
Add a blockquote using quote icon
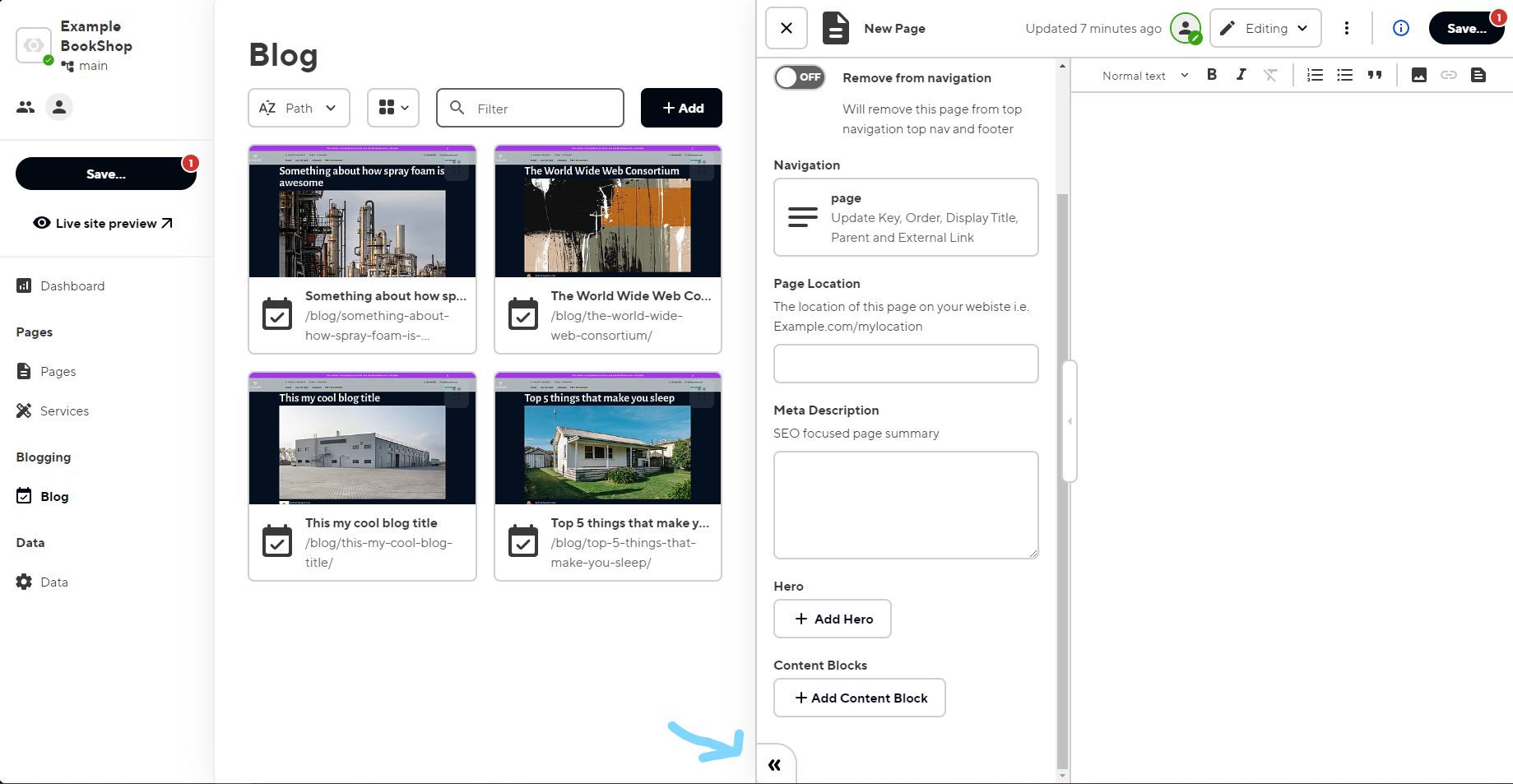pos(1374,75)
